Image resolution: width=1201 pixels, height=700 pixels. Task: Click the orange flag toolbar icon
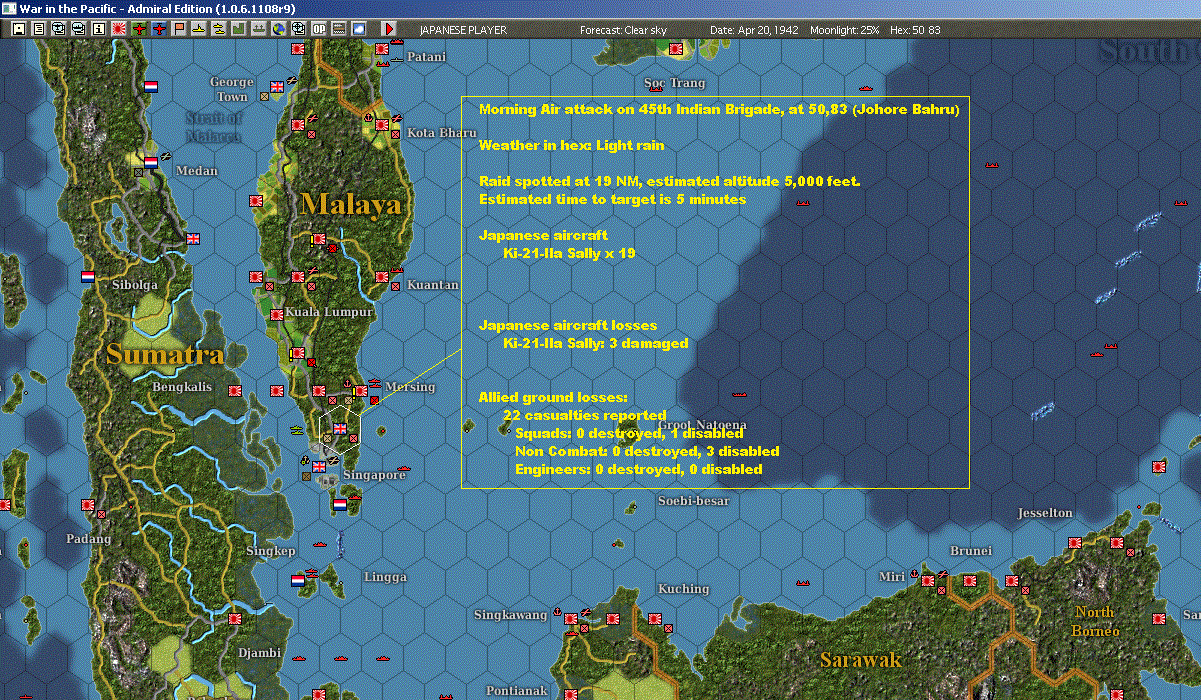(179, 30)
